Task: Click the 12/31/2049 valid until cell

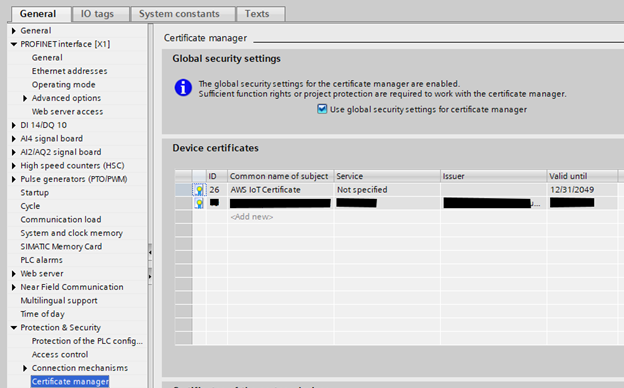Action: point(582,190)
